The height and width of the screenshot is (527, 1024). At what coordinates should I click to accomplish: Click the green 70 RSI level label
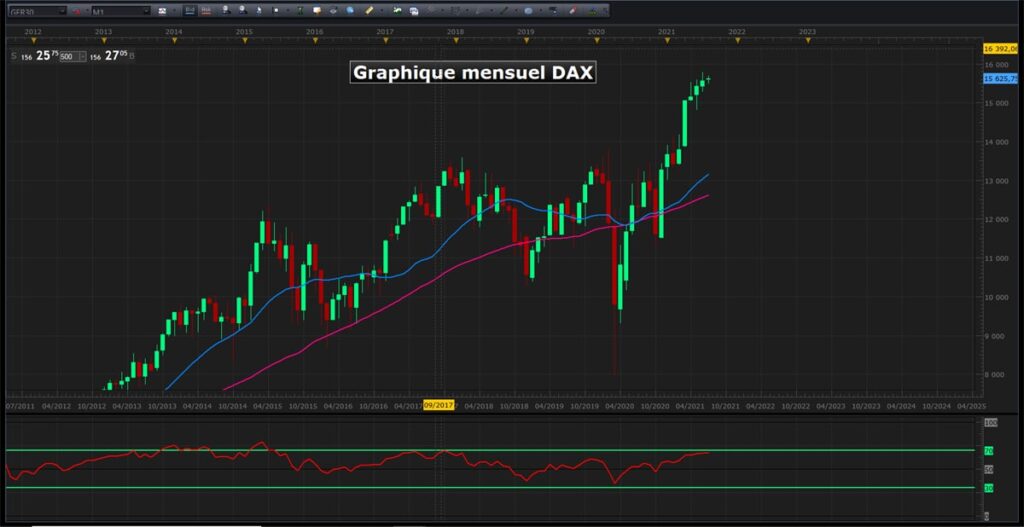pyautogui.click(x=989, y=451)
